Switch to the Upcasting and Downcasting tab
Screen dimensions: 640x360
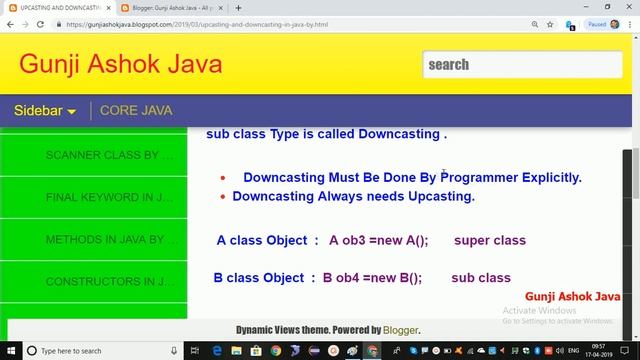click(60, 8)
